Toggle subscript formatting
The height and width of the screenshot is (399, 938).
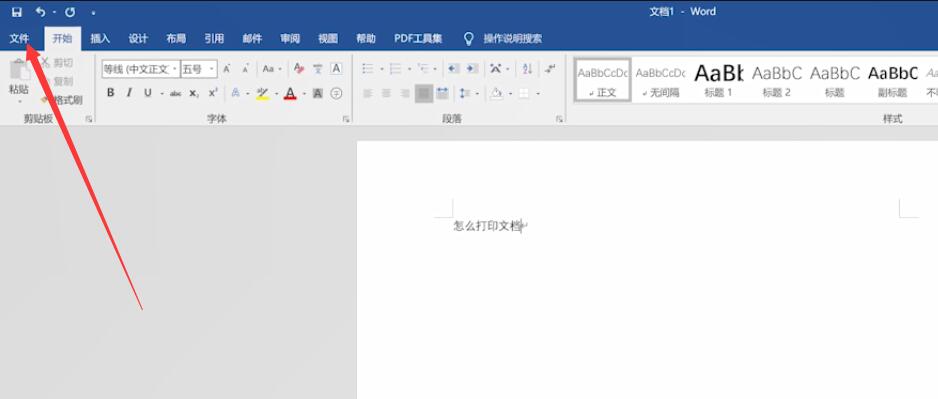pos(194,93)
